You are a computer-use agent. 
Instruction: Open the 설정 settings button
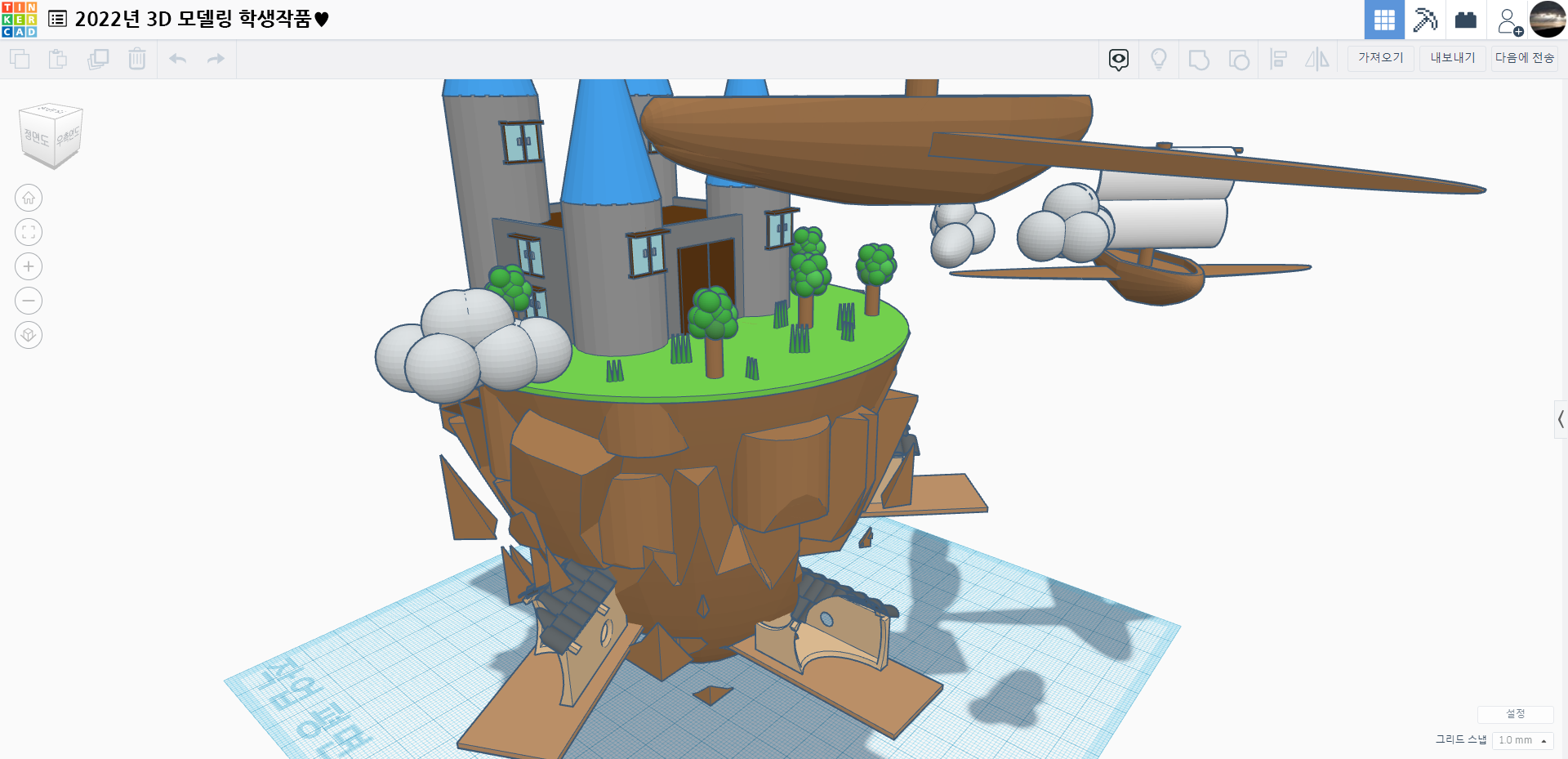pyautogui.click(x=1515, y=714)
